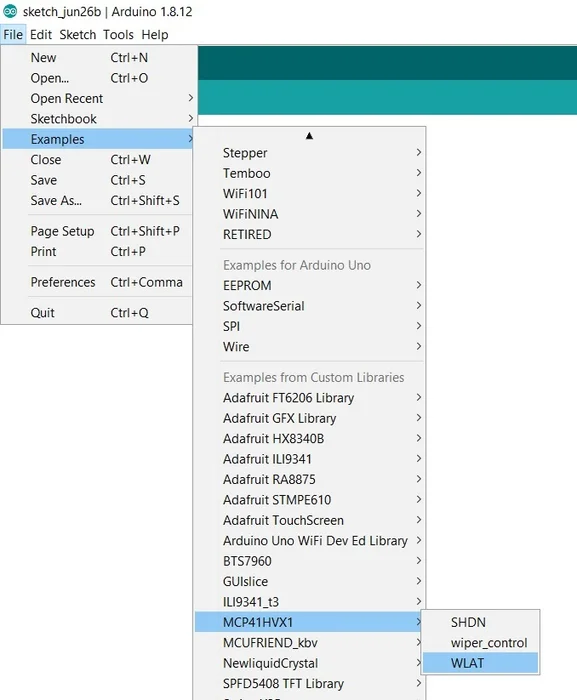
Task: Choose Print in the File menu
Action: (x=99, y=251)
